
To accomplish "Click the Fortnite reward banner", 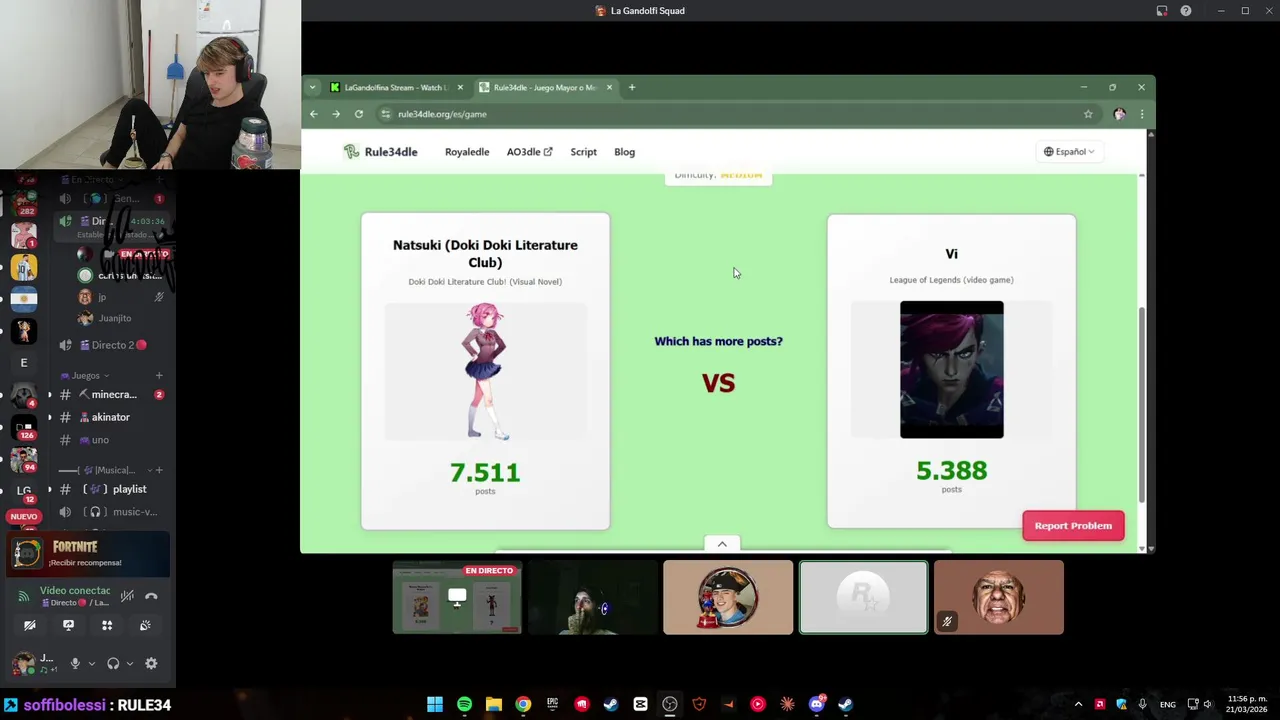I will (88, 554).
